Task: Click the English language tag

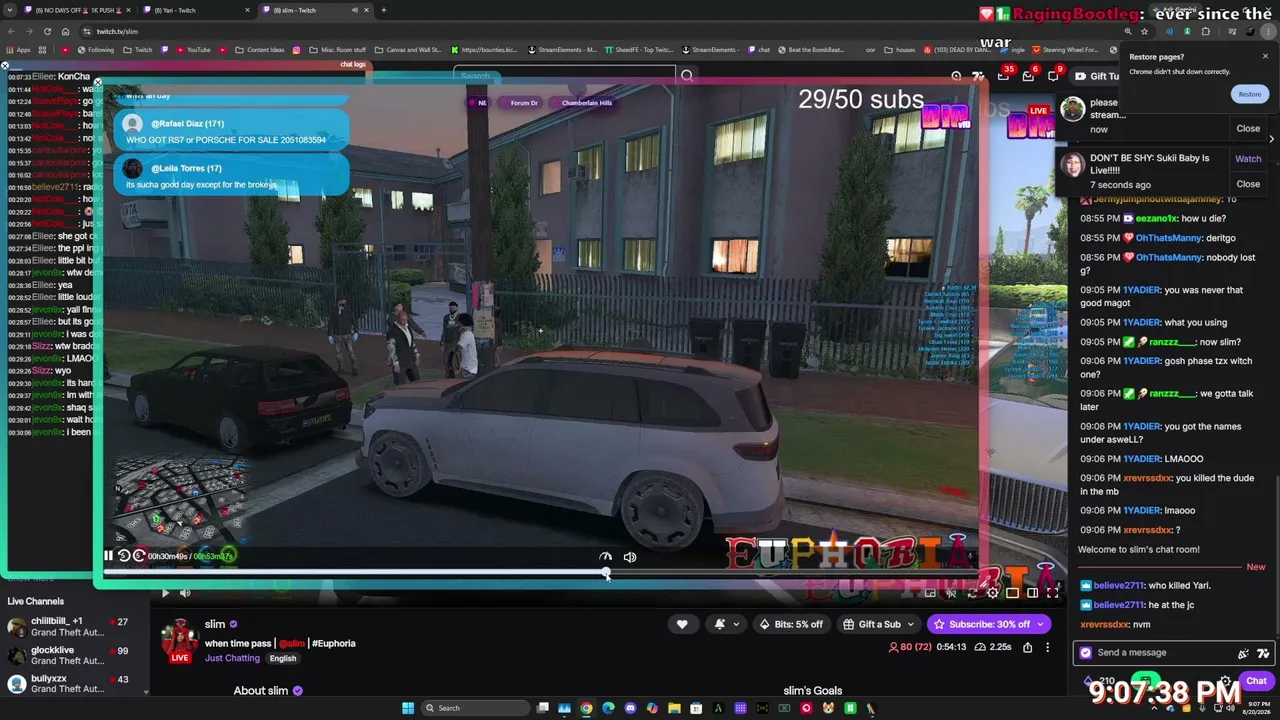Action: click(283, 658)
